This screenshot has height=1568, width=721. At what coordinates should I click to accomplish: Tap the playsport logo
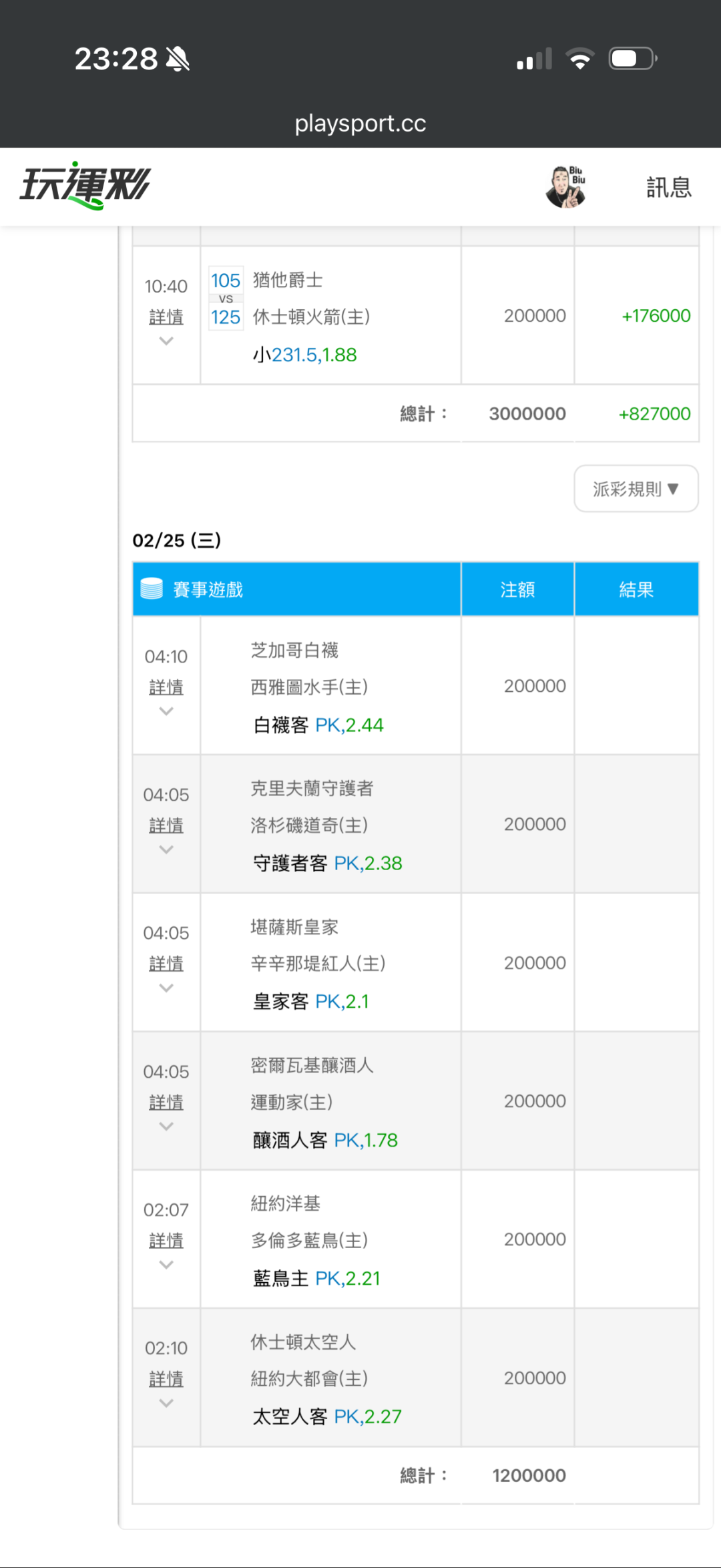[85, 186]
